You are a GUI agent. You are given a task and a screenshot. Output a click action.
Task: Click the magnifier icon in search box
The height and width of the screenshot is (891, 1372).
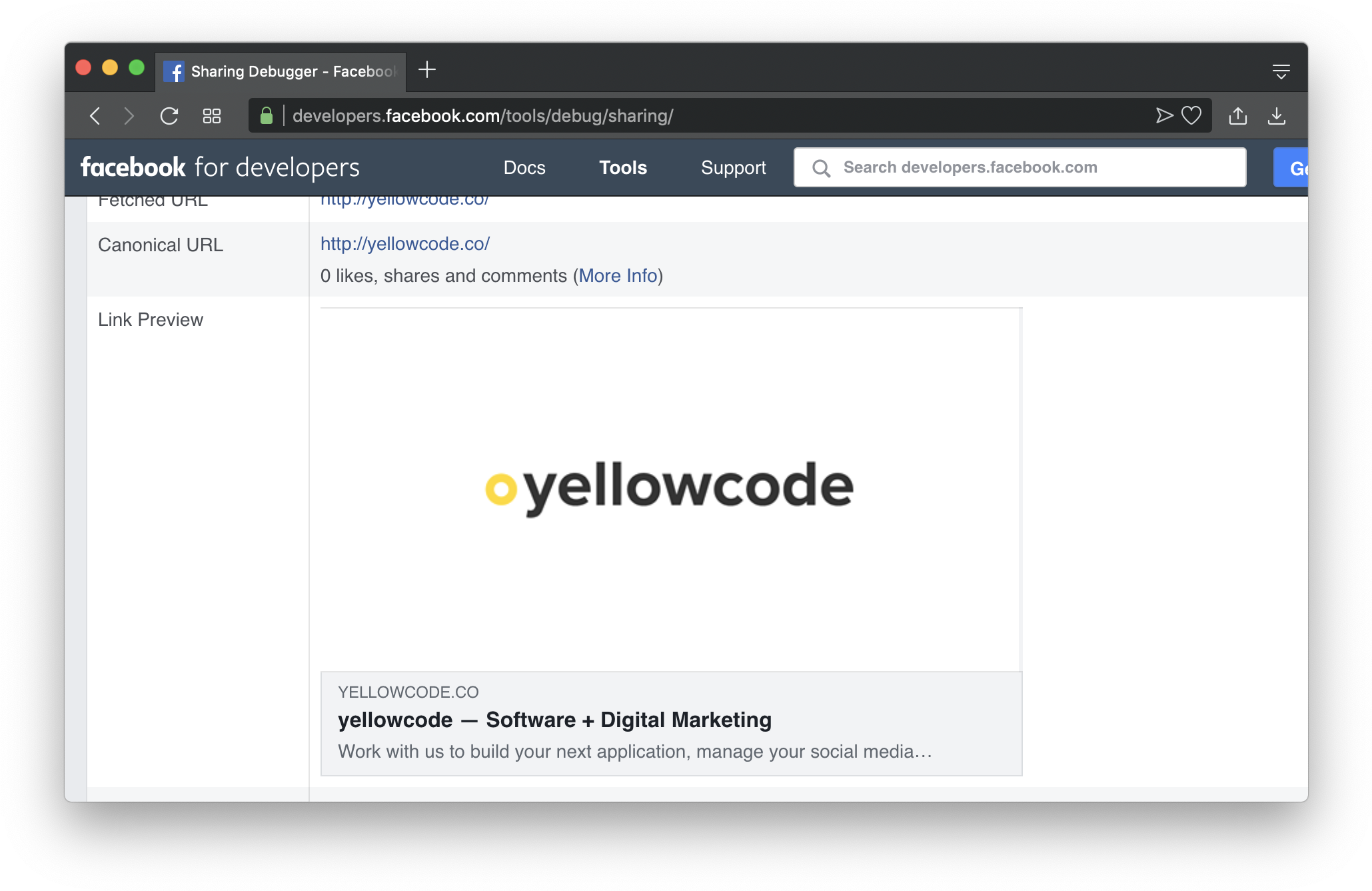click(821, 168)
